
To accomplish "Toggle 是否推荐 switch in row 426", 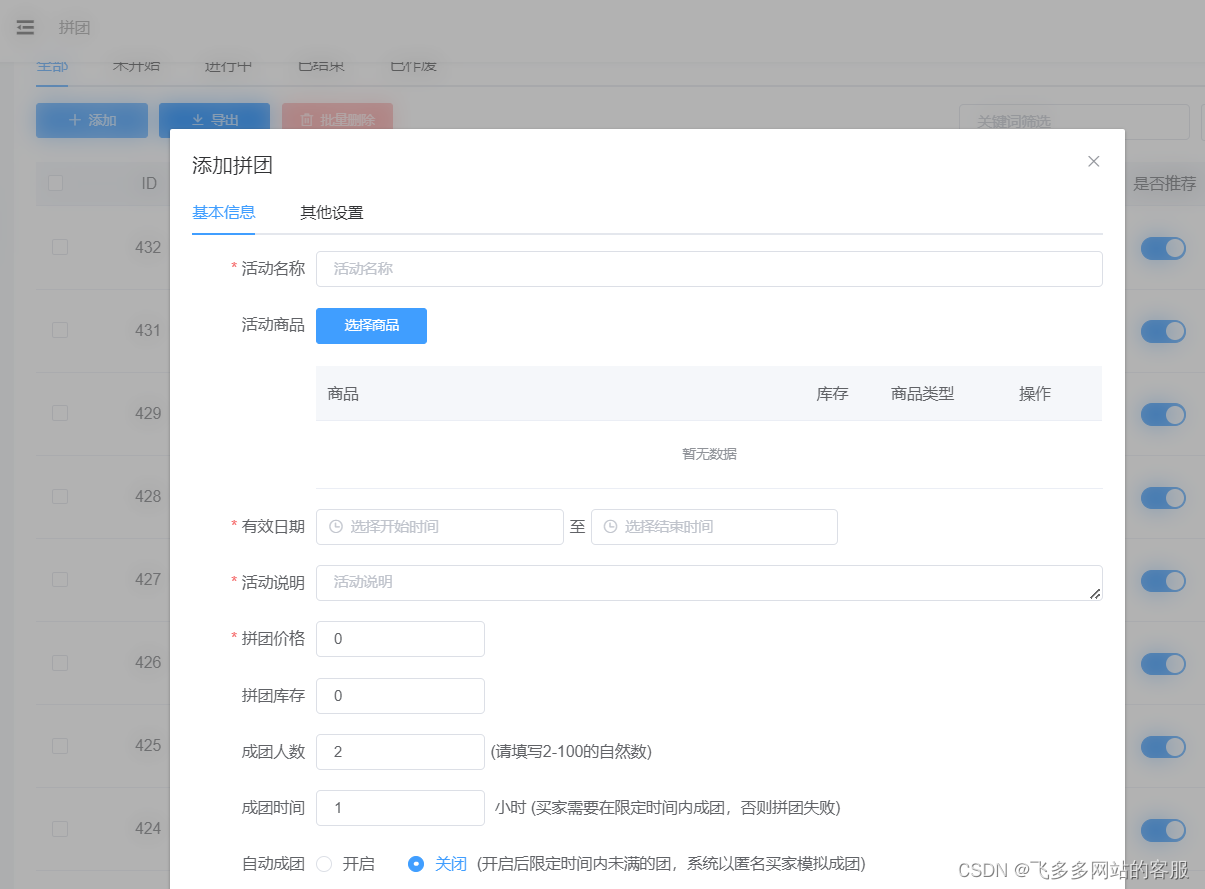I will (x=1163, y=663).
